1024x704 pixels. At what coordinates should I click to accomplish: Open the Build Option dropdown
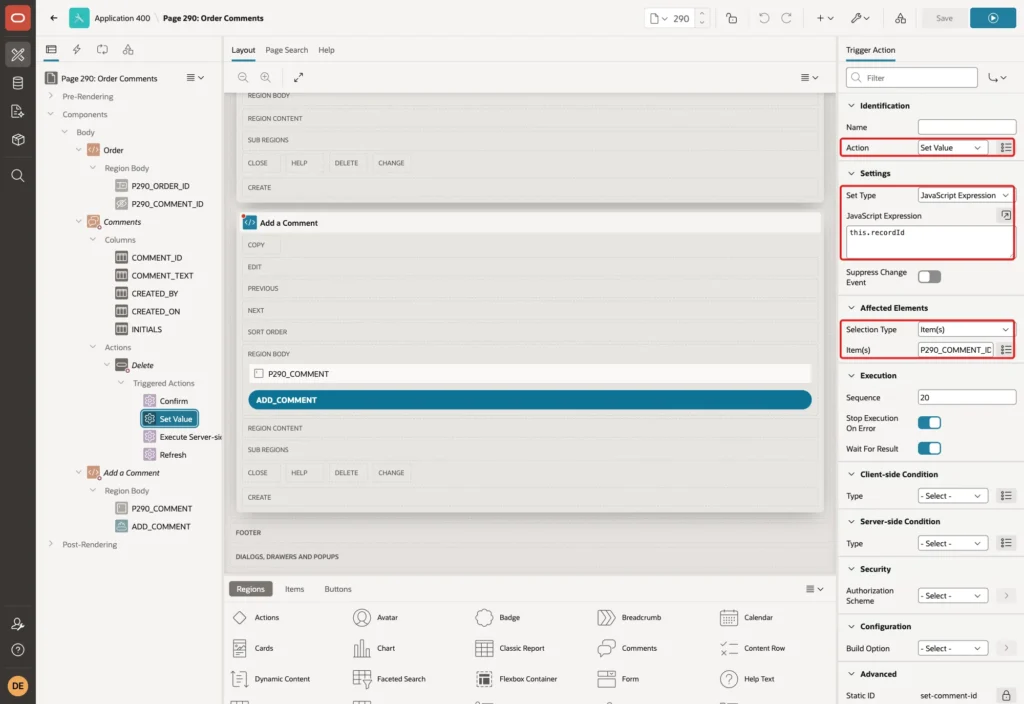(952, 648)
